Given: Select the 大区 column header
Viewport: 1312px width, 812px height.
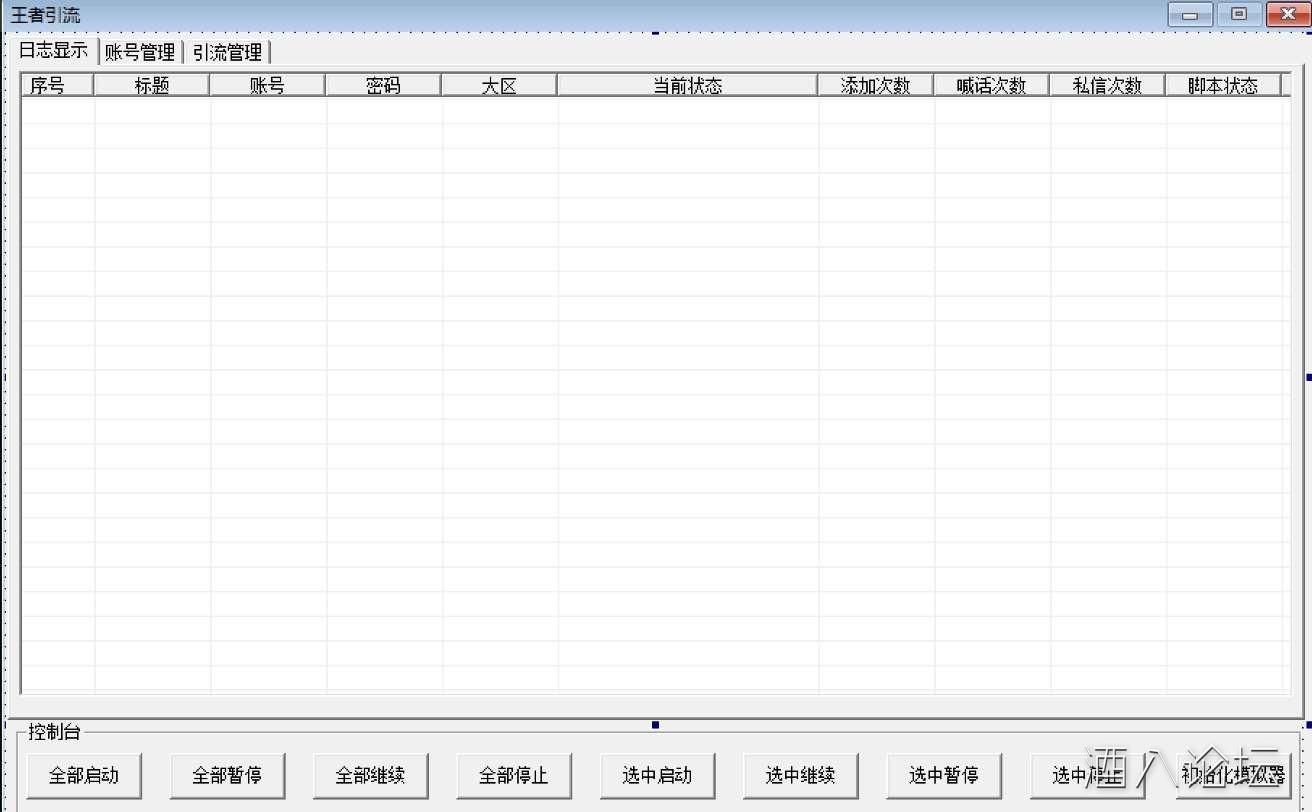Looking at the screenshot, I should [500, 86].
